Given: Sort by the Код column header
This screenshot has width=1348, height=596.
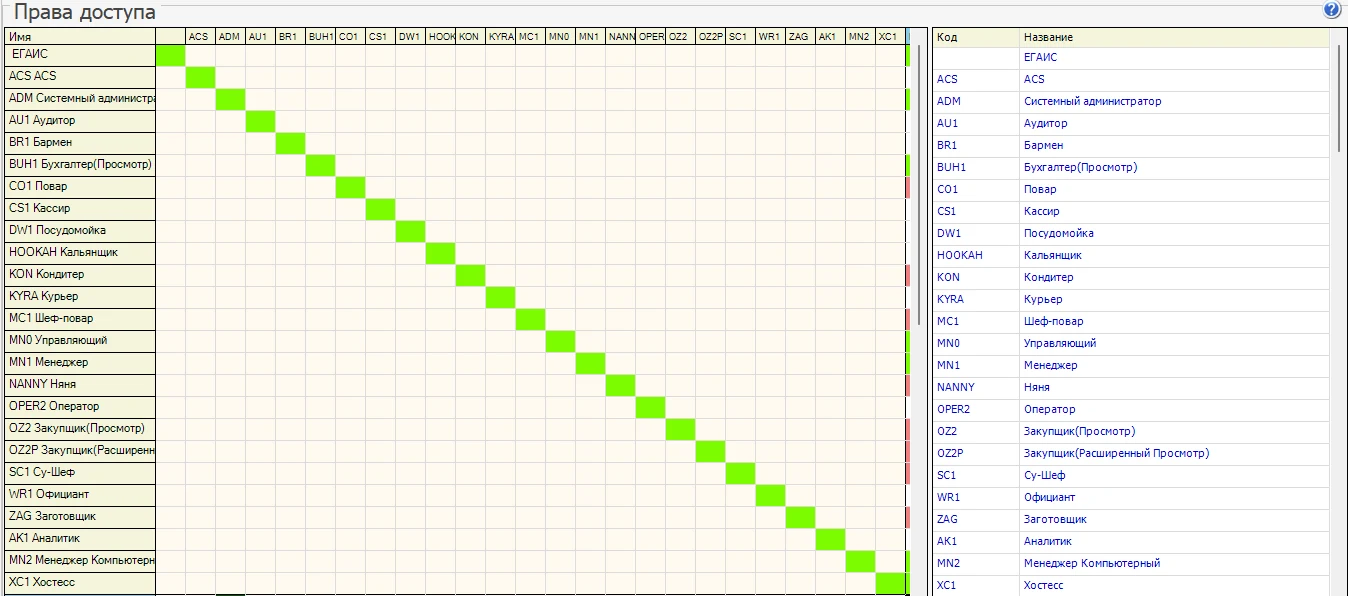Looking at the screenshot, I should 976,37.
